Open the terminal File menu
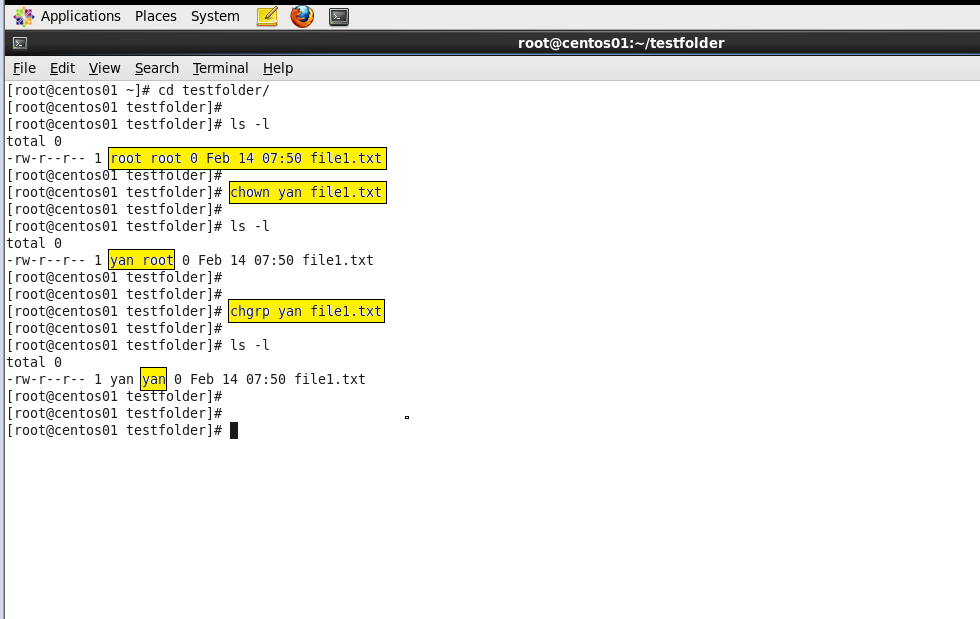Image resolution: width=980 pixels, height=619 pixels. pos(24,68)
